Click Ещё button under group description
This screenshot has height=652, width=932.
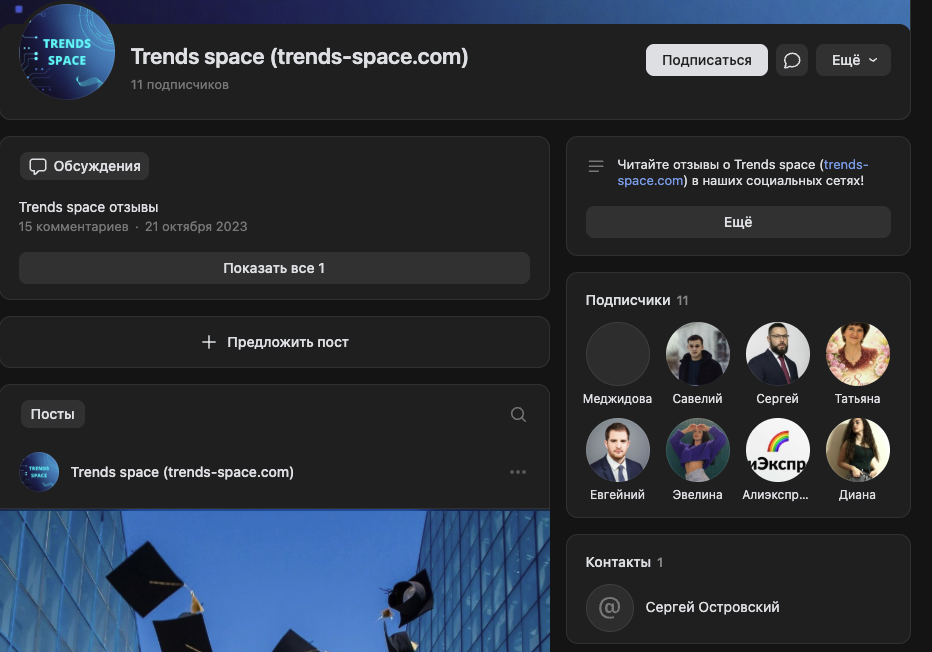pyautogui.click(x=738, y=222)
